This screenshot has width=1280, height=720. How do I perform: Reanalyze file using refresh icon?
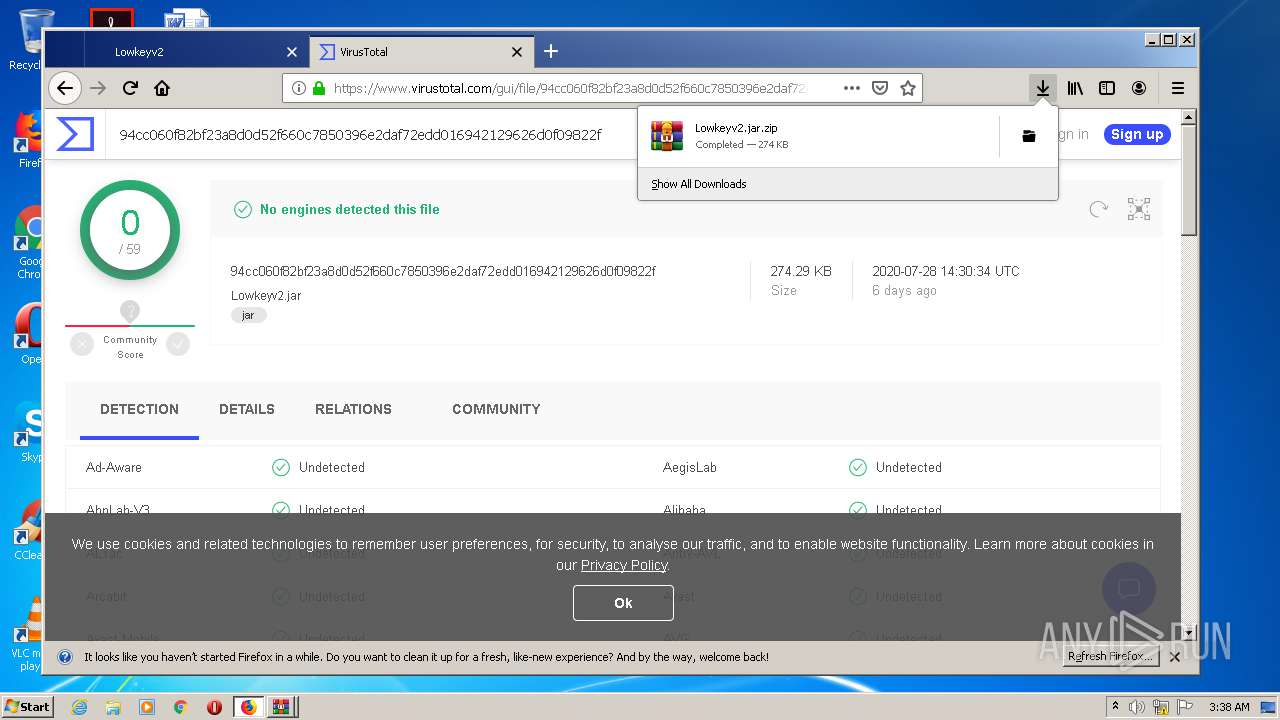1099,209
